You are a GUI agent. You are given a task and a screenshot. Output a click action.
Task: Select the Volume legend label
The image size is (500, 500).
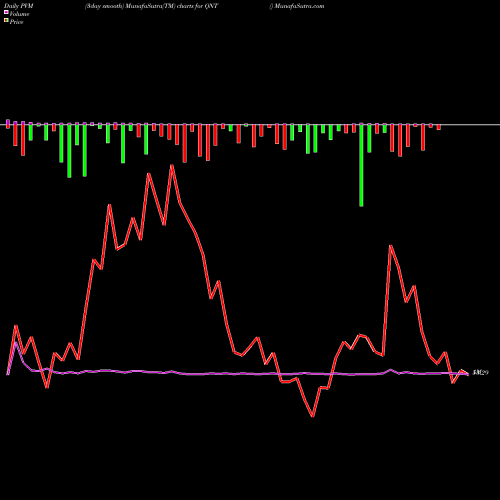pyautogui.click(x=19, y=14)
